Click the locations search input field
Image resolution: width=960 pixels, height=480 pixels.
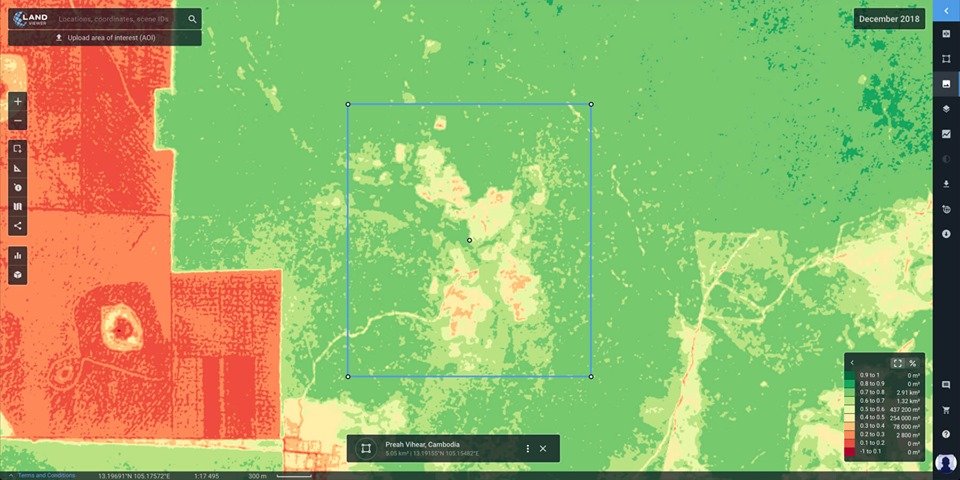(x=115, y=19)
